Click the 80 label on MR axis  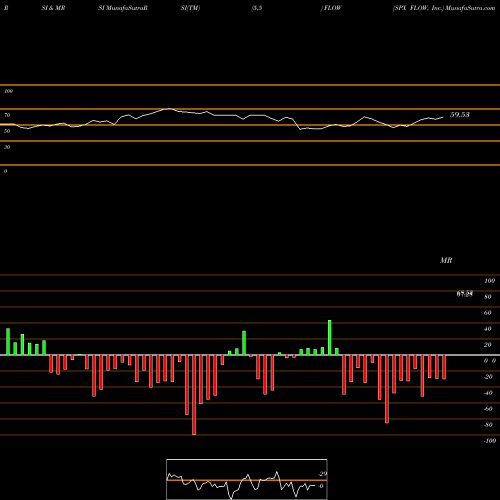point(488,297)
